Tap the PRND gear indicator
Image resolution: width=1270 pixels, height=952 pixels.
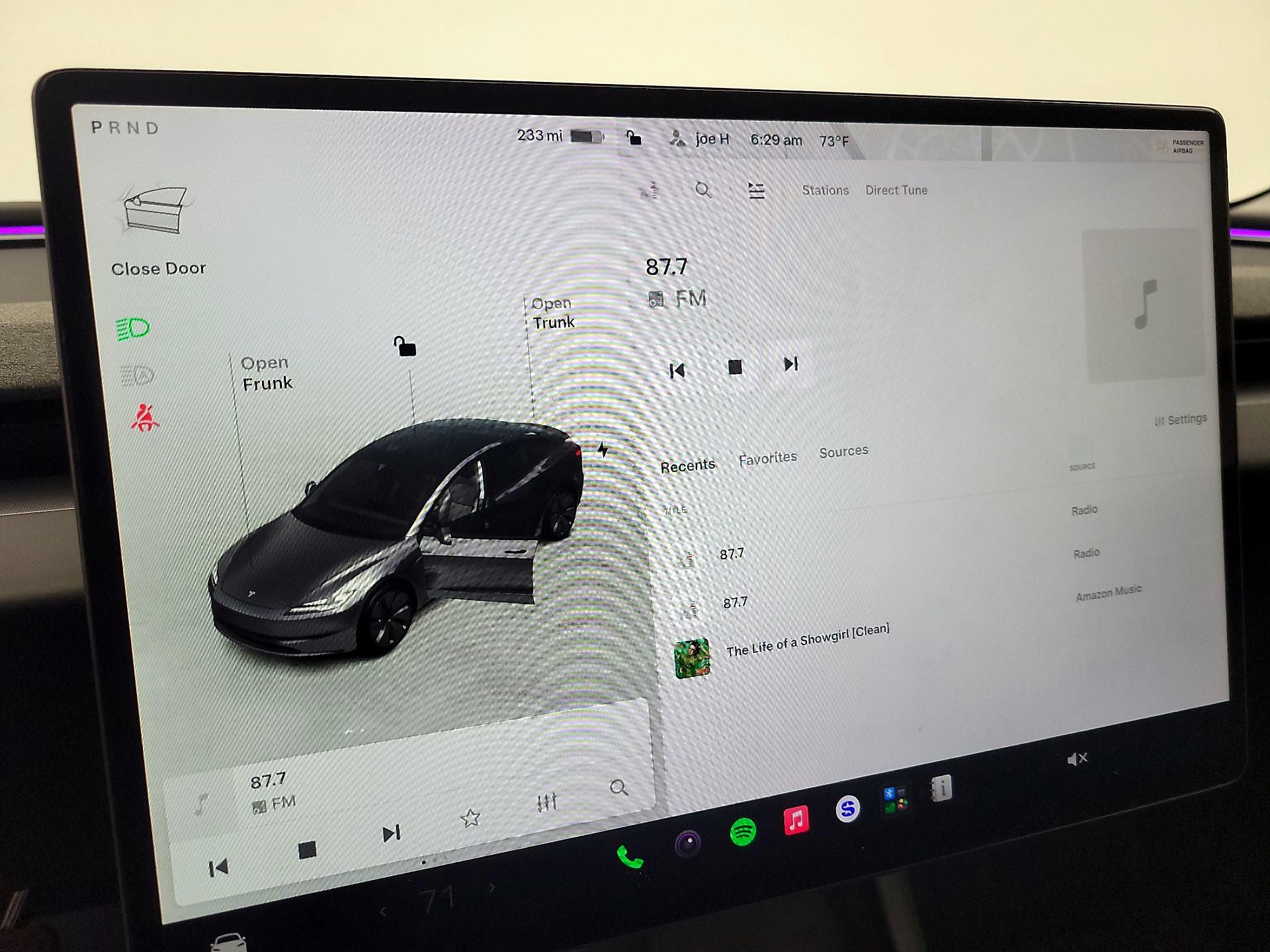[125, 128]
